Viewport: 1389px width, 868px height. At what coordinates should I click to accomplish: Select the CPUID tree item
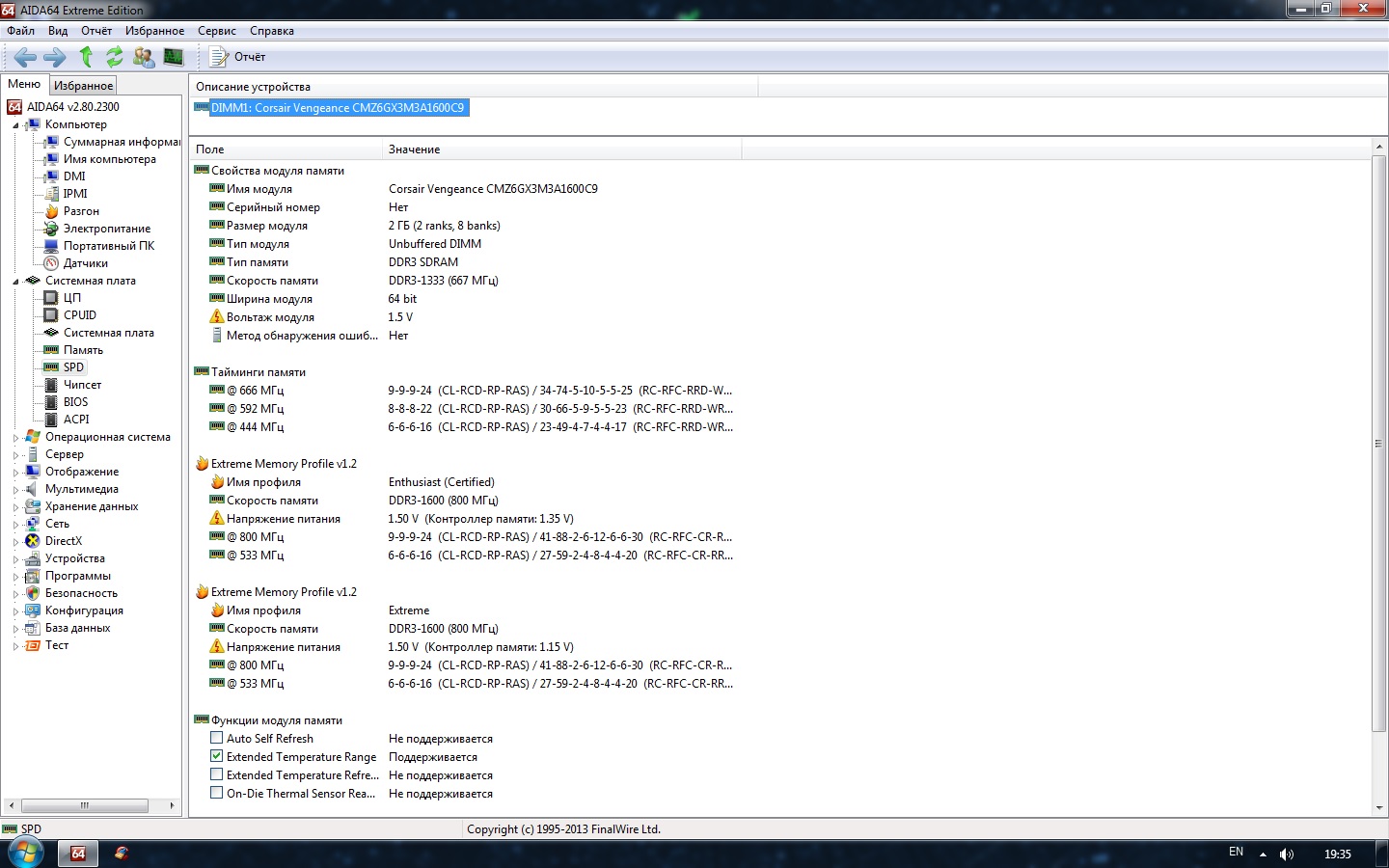80,315
